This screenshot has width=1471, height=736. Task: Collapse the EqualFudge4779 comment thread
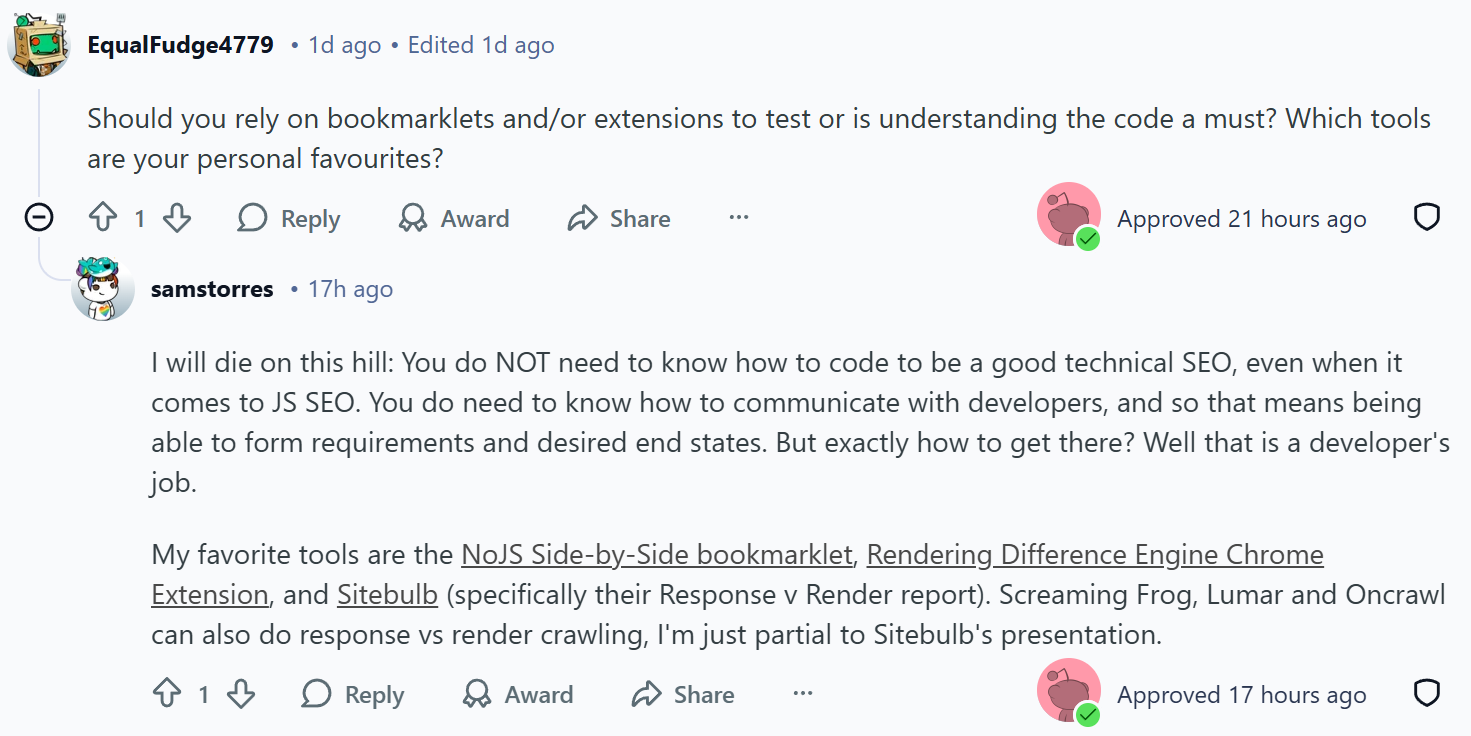(x=39, y=217)
